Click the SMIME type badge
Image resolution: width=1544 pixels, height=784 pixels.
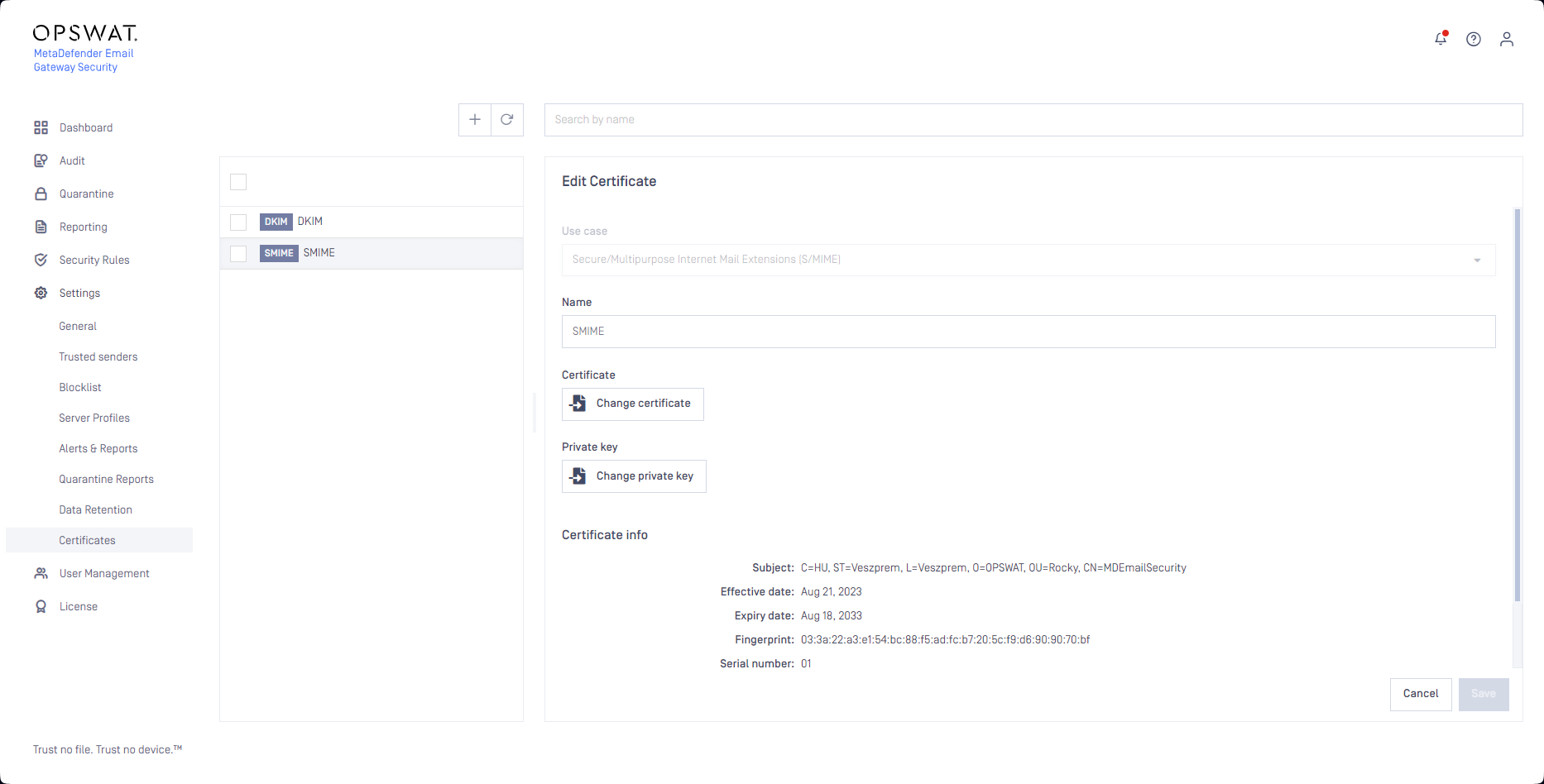tap(279, 253)
